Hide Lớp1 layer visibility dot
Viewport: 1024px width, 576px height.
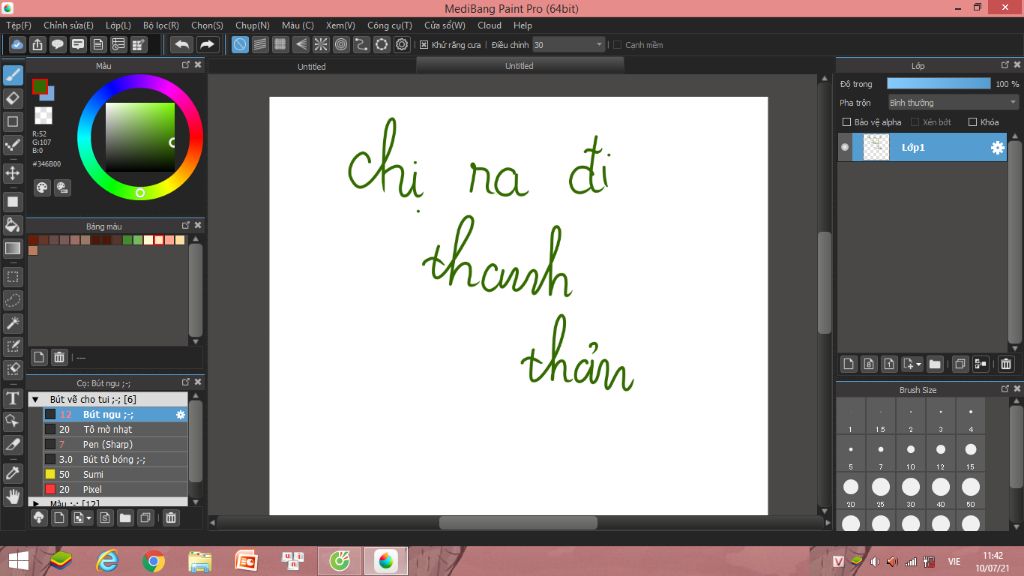844,148
